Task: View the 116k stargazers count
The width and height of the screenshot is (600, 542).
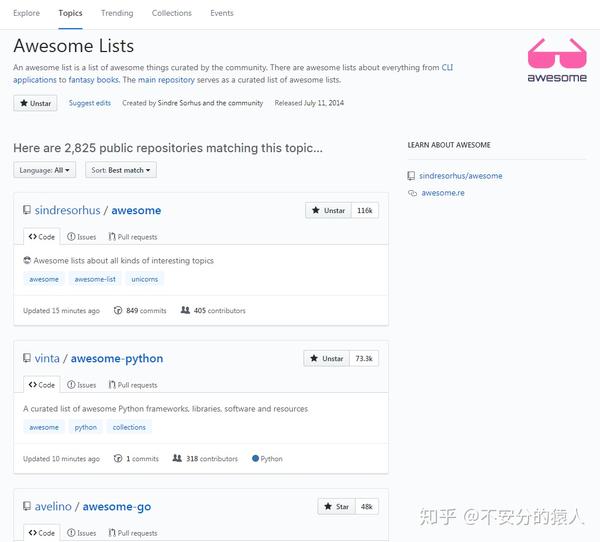Action: 365,210
